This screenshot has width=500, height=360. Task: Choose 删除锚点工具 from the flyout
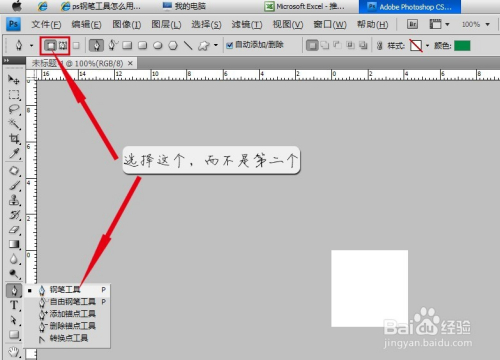click(68, 326)
